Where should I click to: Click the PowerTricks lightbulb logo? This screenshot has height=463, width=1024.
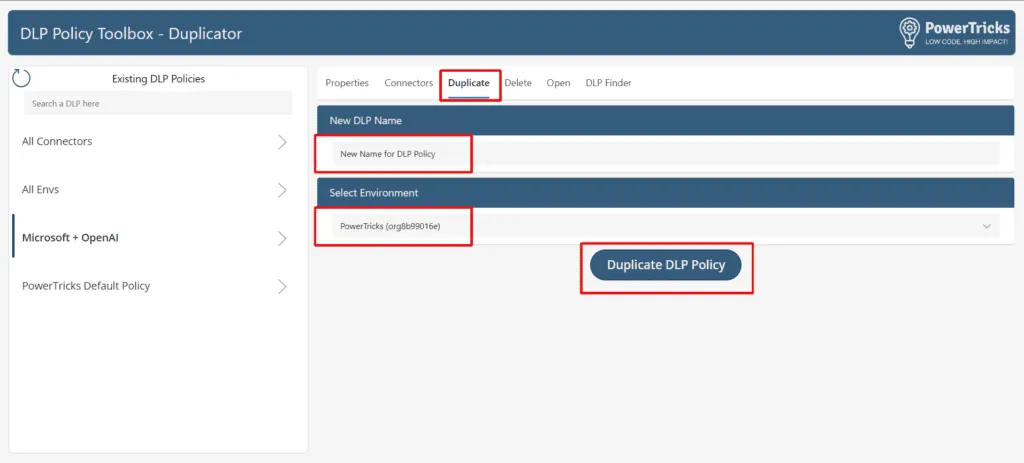[x=910, y=33]
